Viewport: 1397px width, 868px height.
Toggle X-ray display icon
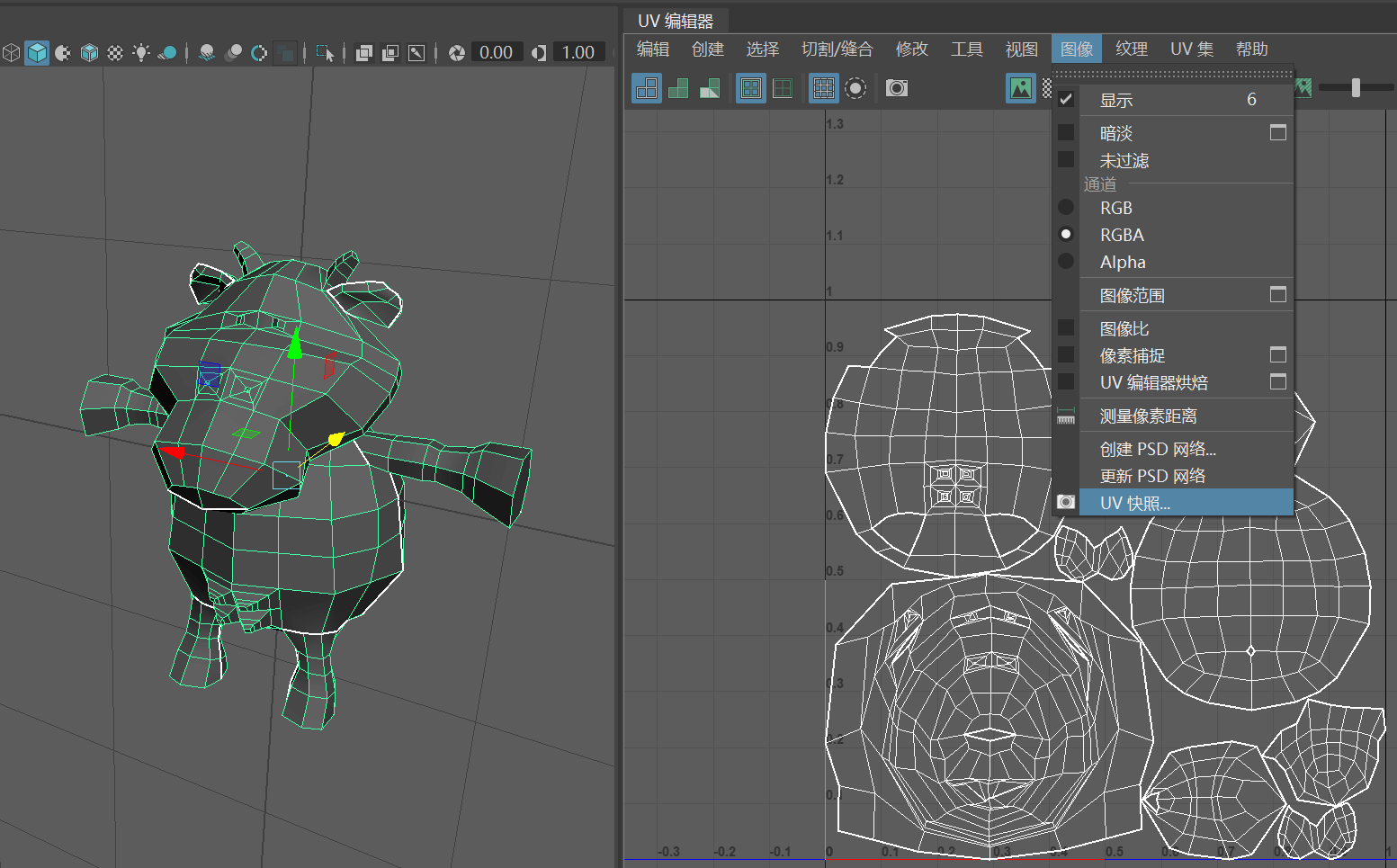pyautogui.click(x=364, y=53)
